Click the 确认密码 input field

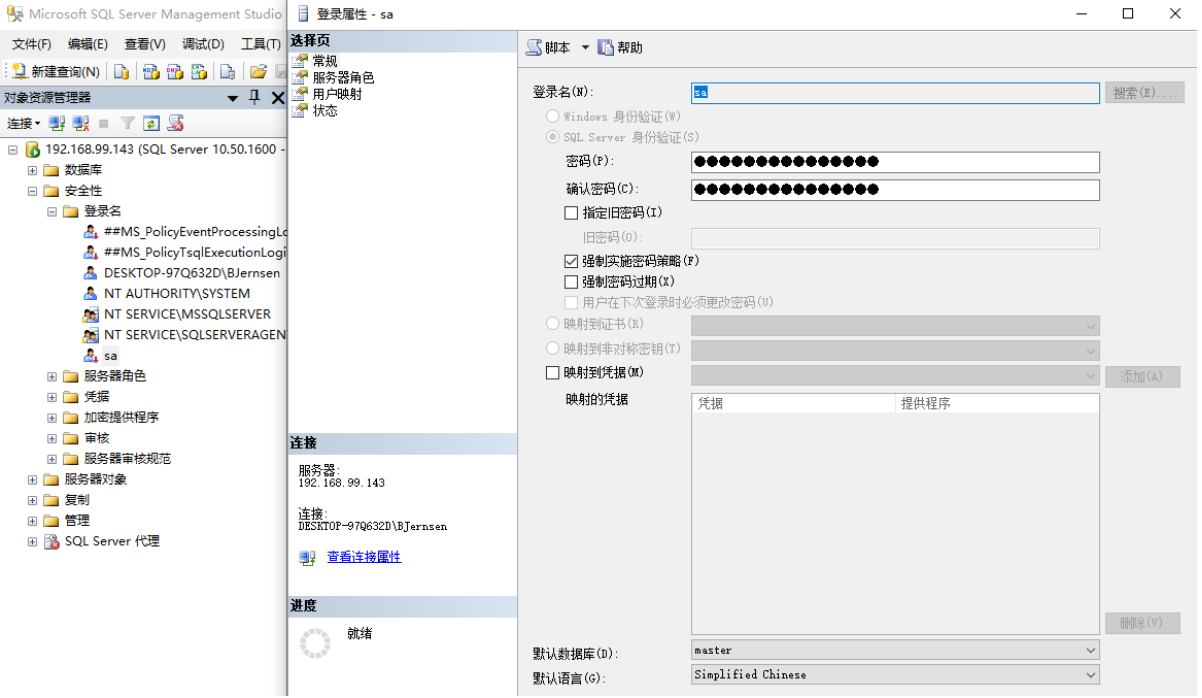[895, 190]
